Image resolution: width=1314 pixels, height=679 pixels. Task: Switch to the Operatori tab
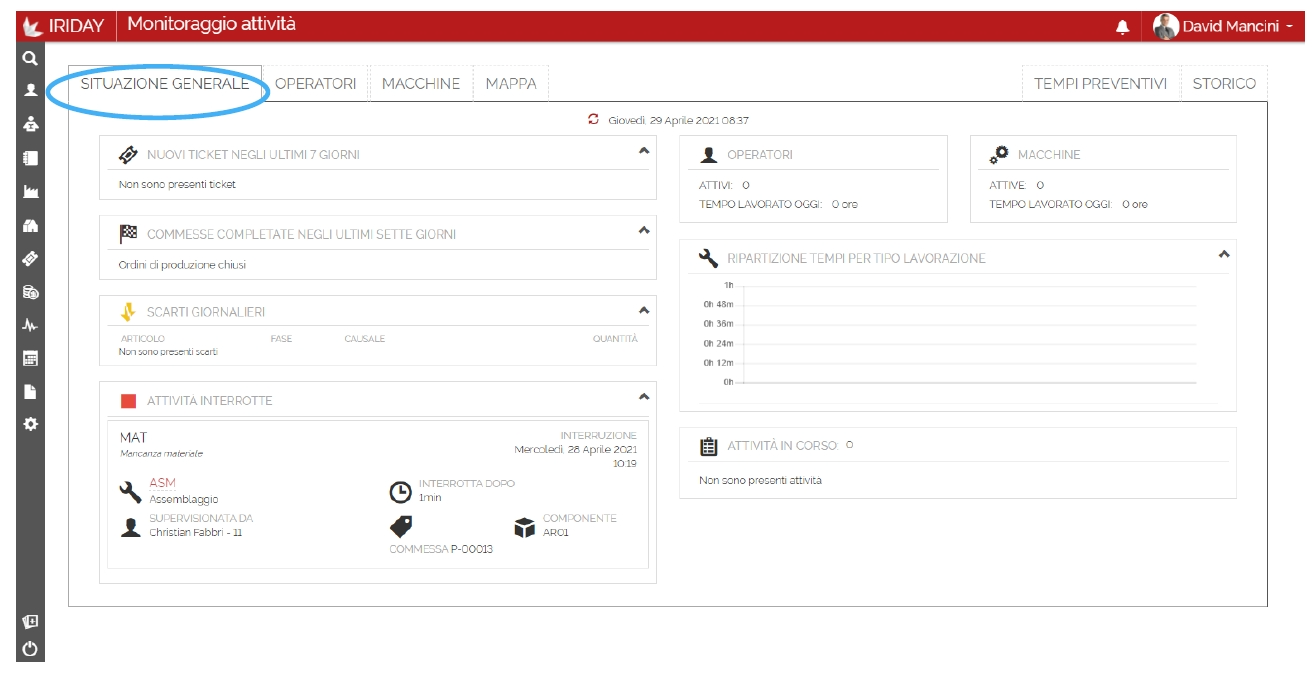point(315,84)
